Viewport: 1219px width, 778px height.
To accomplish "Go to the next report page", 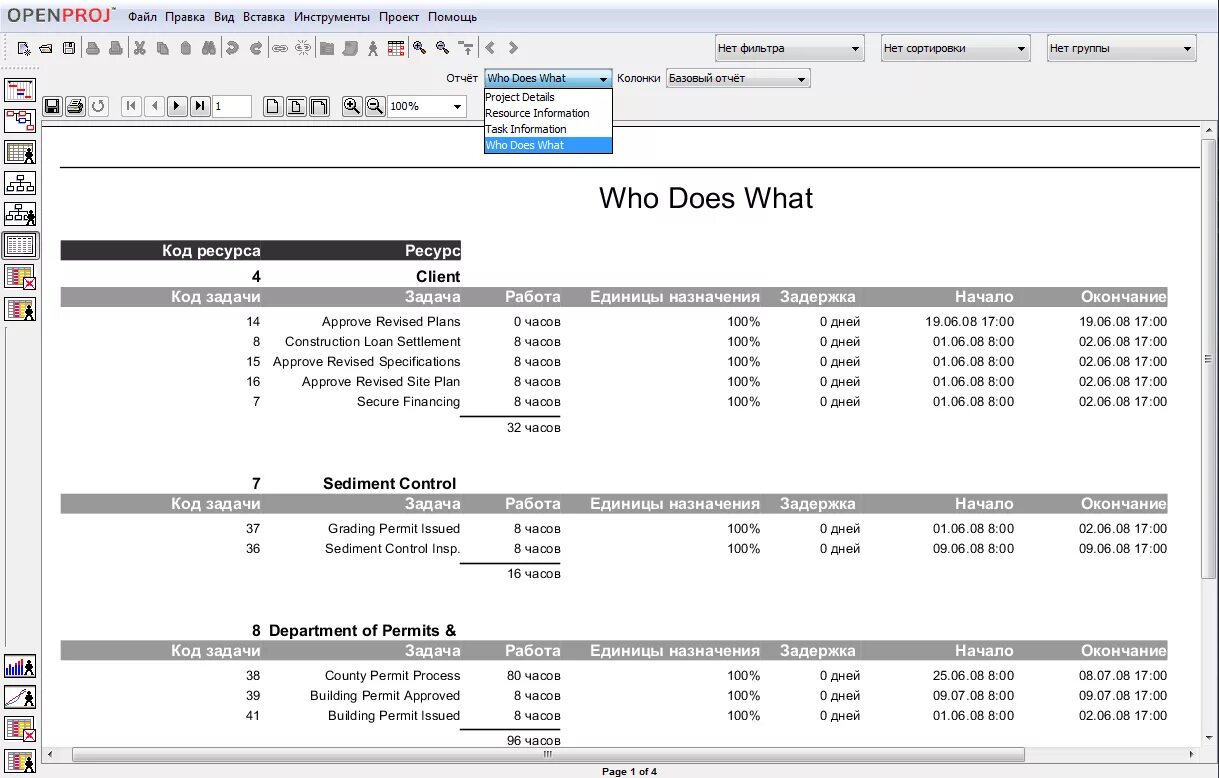I will (x=177, y=106).
